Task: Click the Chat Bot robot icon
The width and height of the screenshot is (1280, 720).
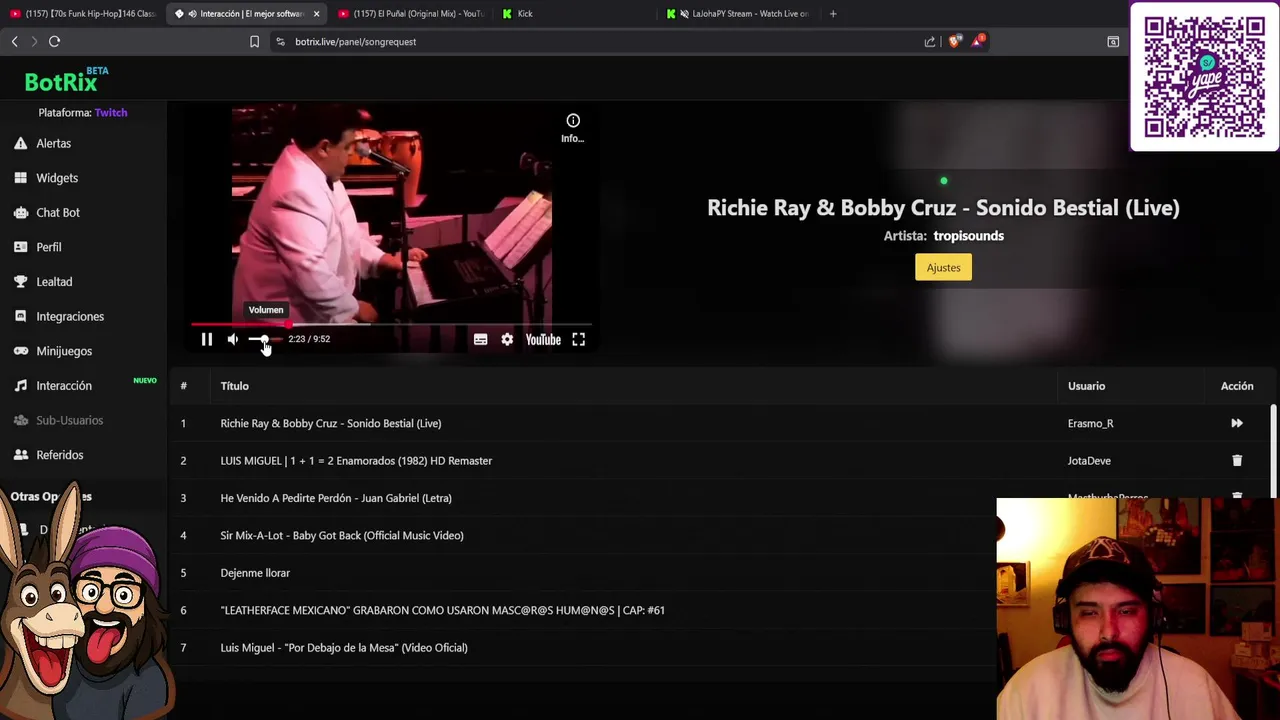Action: 20,212
